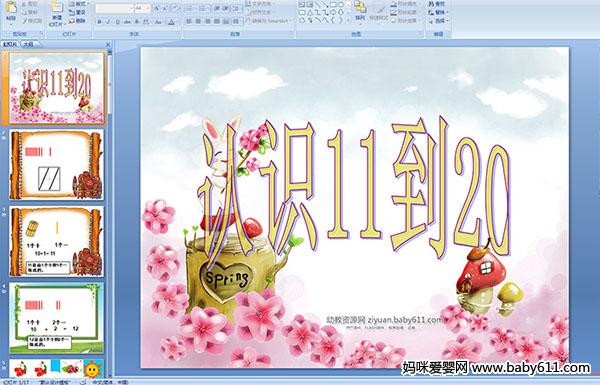Click the New Slide icon
Image resolution: width=600 pixels, height=385 pixels.
click(x=56, y=13)
